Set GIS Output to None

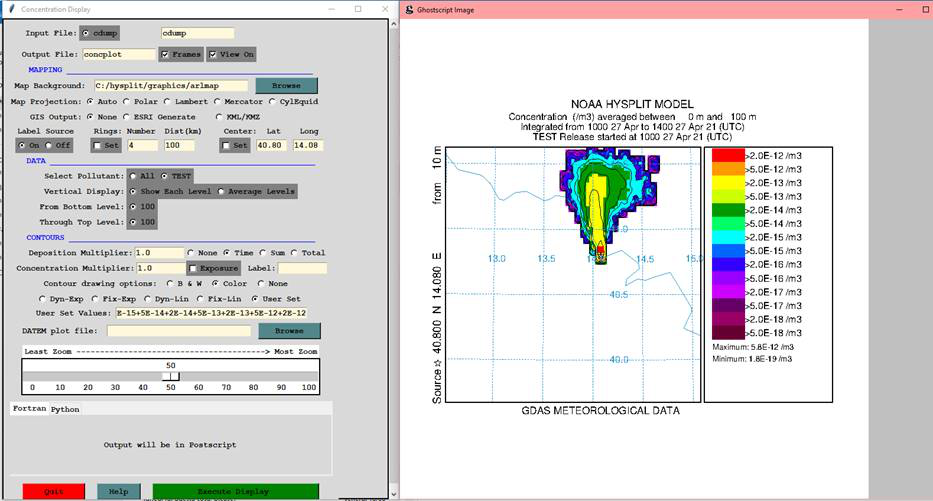[x=90, y=117]
